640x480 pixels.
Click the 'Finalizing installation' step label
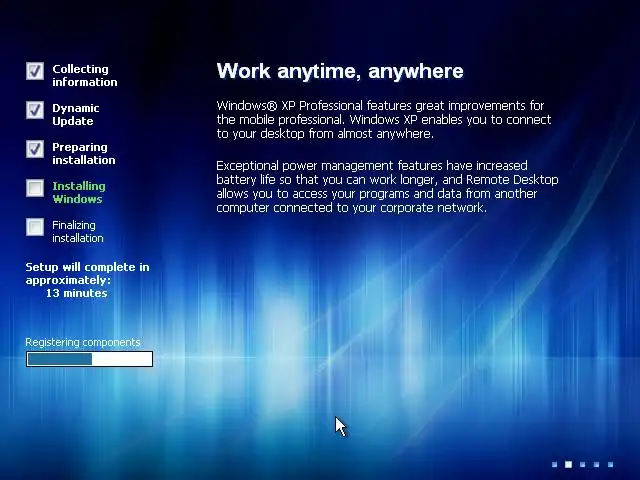[78, 231]
